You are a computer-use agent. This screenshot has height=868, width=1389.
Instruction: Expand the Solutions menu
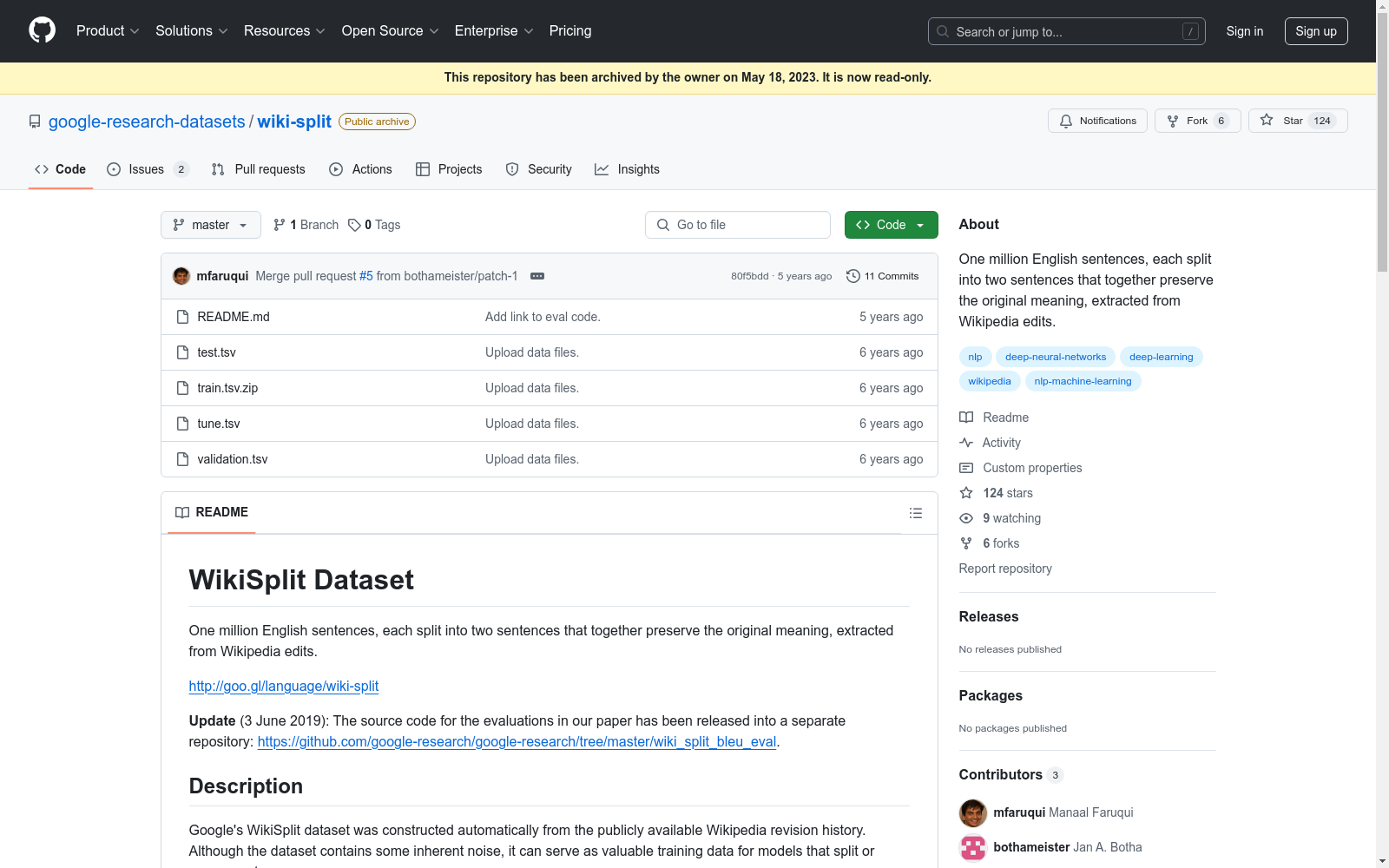pyautogui.click(x=191, y=30)
